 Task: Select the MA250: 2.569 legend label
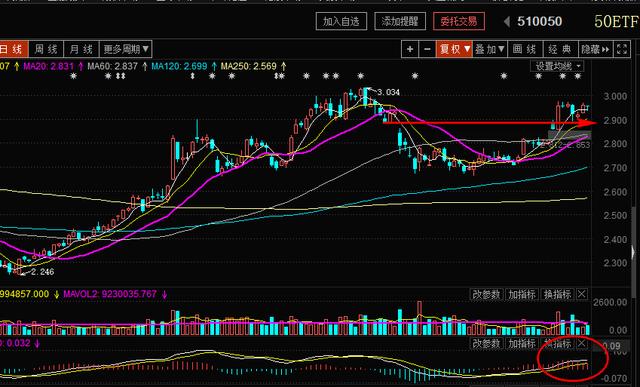(x=249, y=66)
